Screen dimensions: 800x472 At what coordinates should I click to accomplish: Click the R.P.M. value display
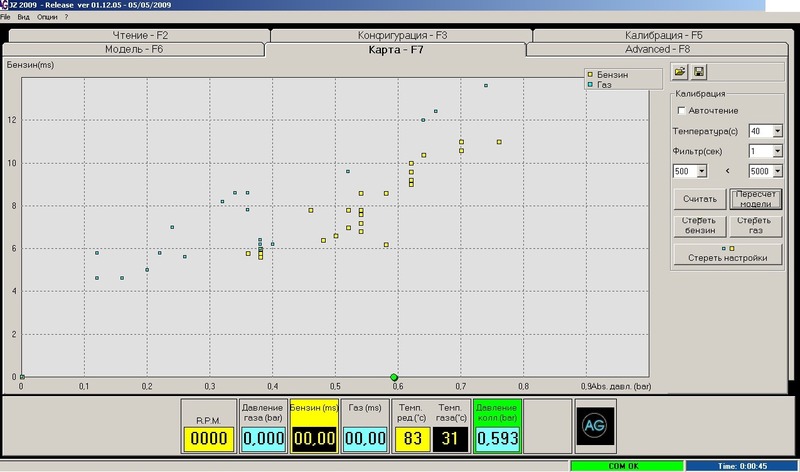click(210, 437)
